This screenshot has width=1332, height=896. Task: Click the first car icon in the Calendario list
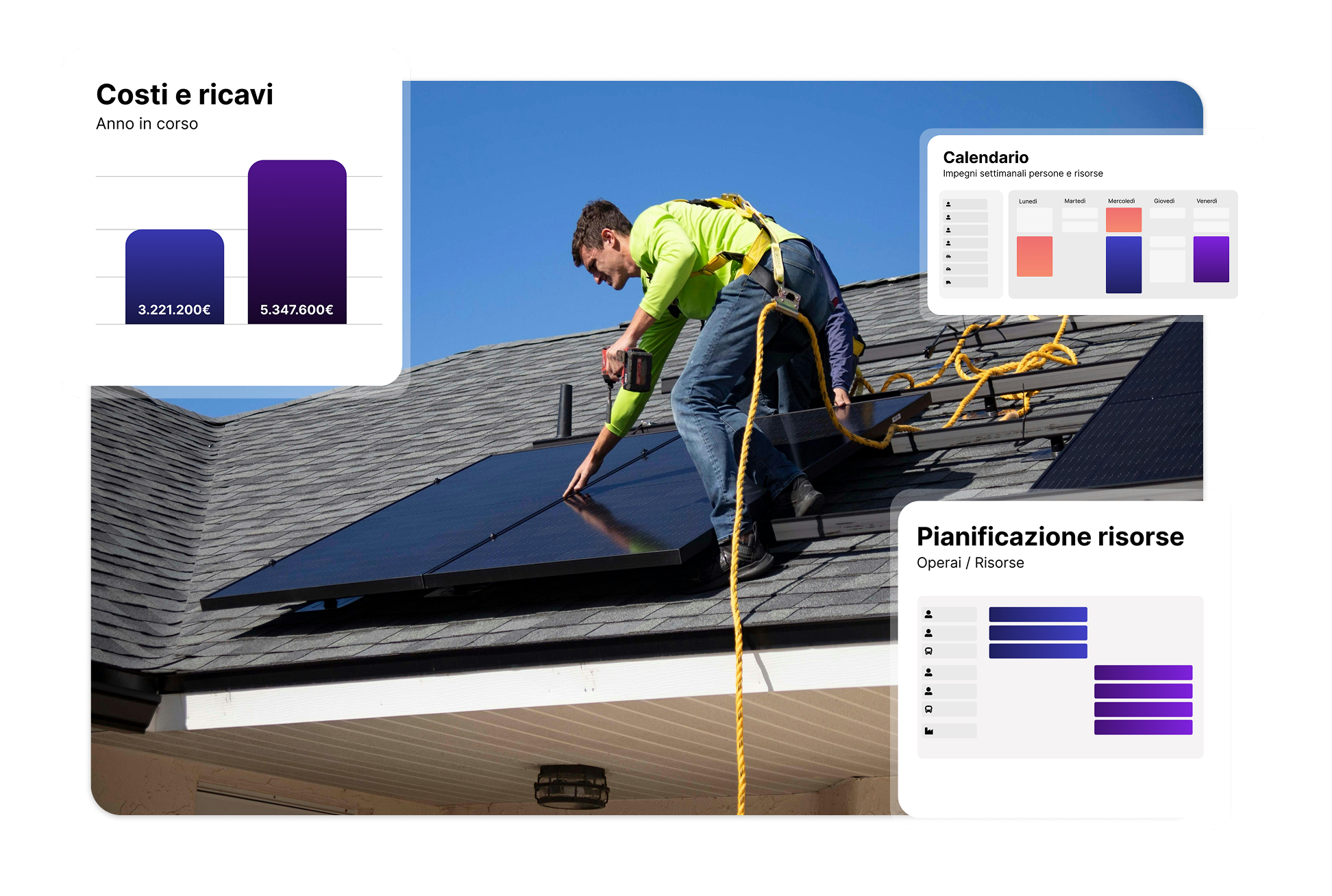click(x=948, y=256)
